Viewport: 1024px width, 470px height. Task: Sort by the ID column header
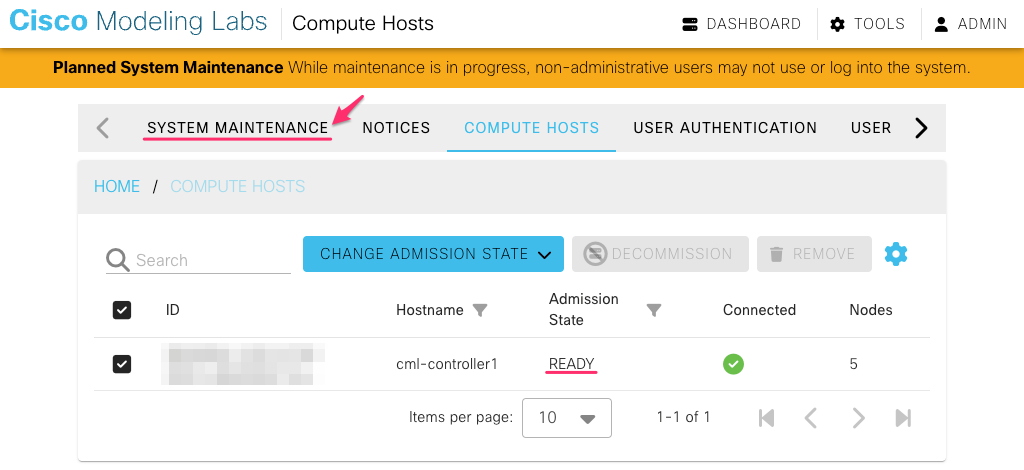tap(172, 310)
